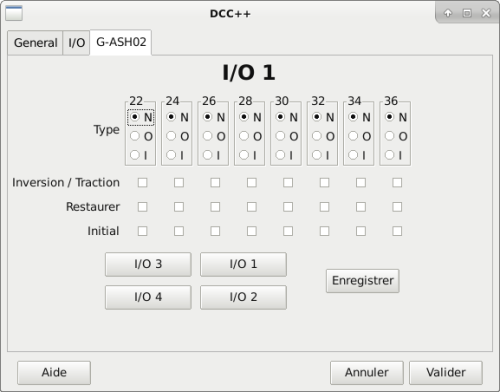Viewport: 500px width, 392px height.
Task: Click the shade window arrow icon
Action: (448, 13)
